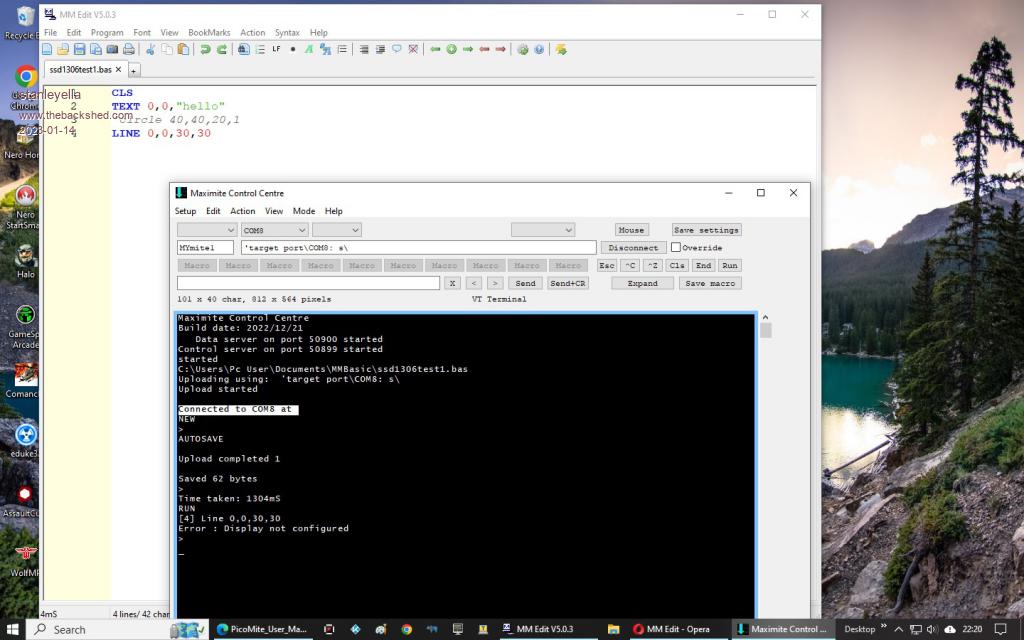This screenshot has height=640, width=1024.
Task: Select the ssd1306test1.bas tab
Action: pyautogui.click(x=81, y=70)
